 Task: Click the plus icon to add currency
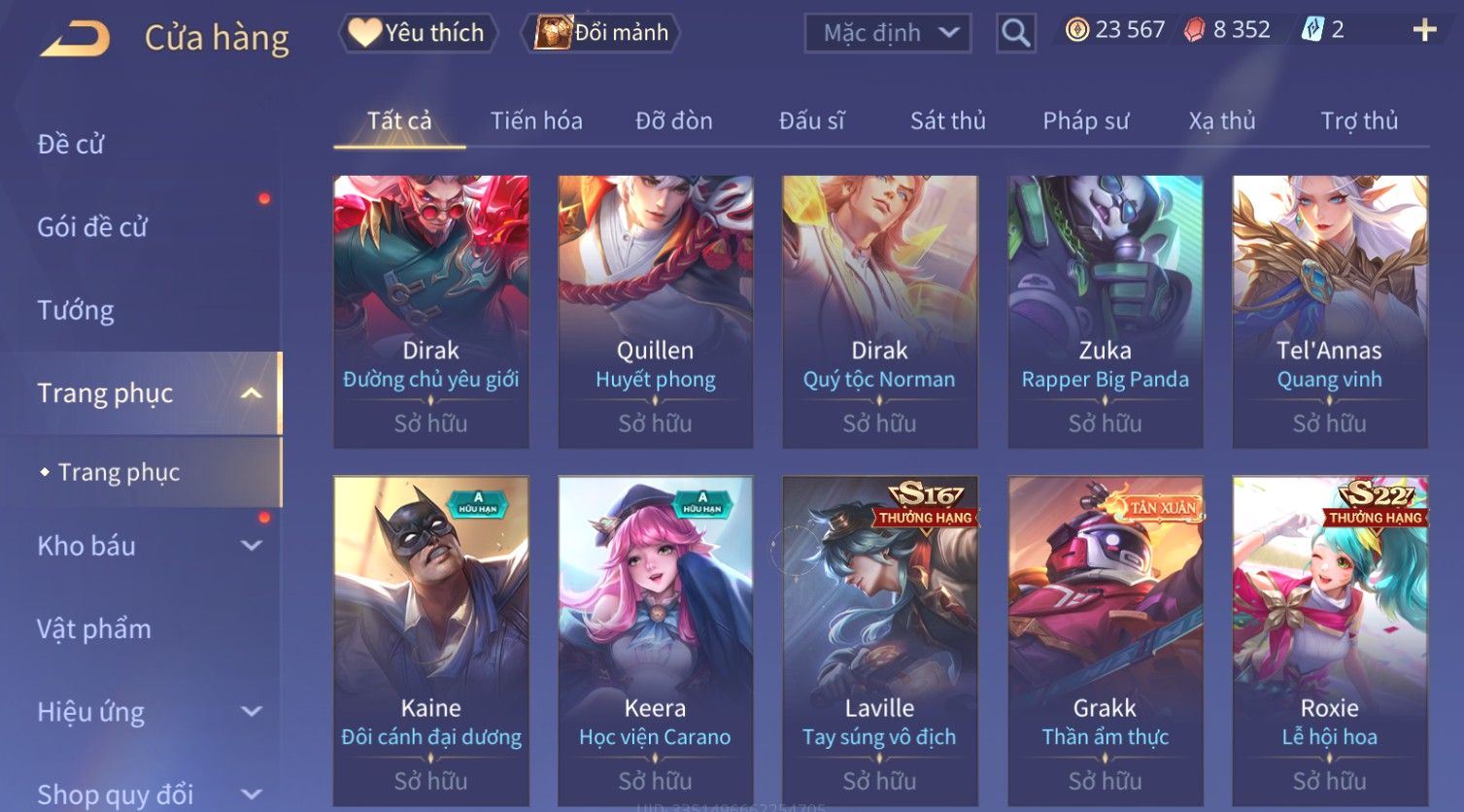coord(1424,30)
